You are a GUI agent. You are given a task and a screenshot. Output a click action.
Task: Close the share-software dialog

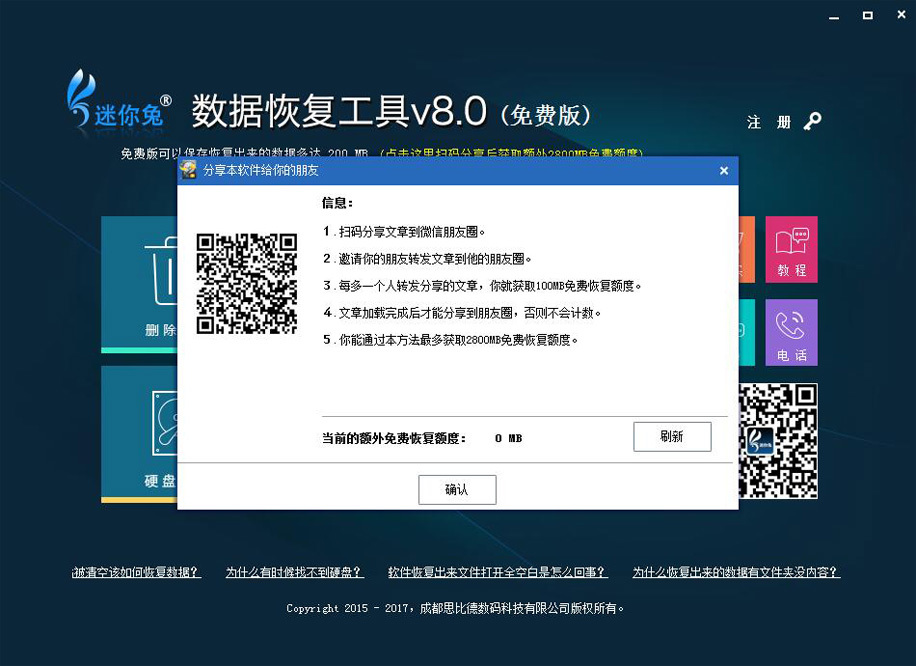pos(724,171)
